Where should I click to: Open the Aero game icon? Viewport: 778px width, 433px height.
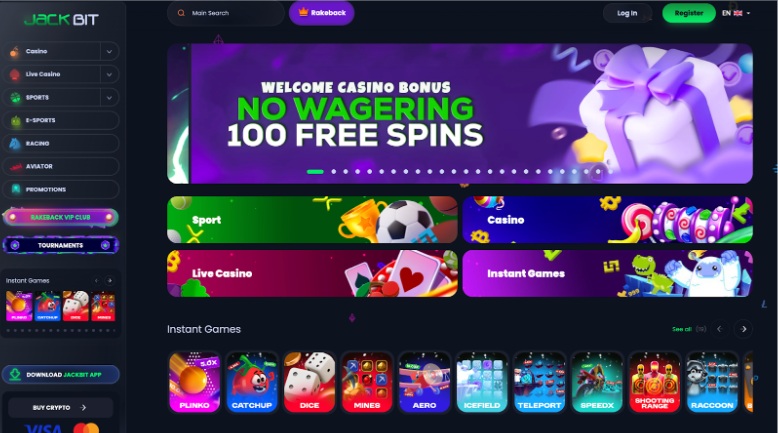coord(425,382)
